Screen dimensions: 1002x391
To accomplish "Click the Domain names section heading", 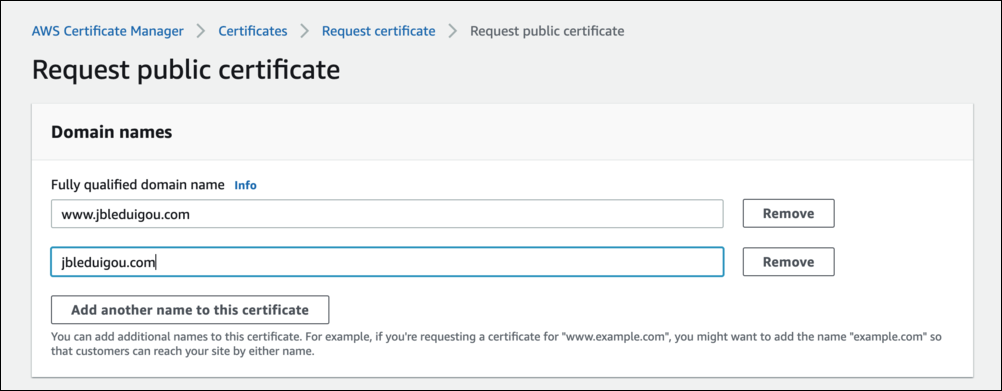I will [x=112, y=132].
